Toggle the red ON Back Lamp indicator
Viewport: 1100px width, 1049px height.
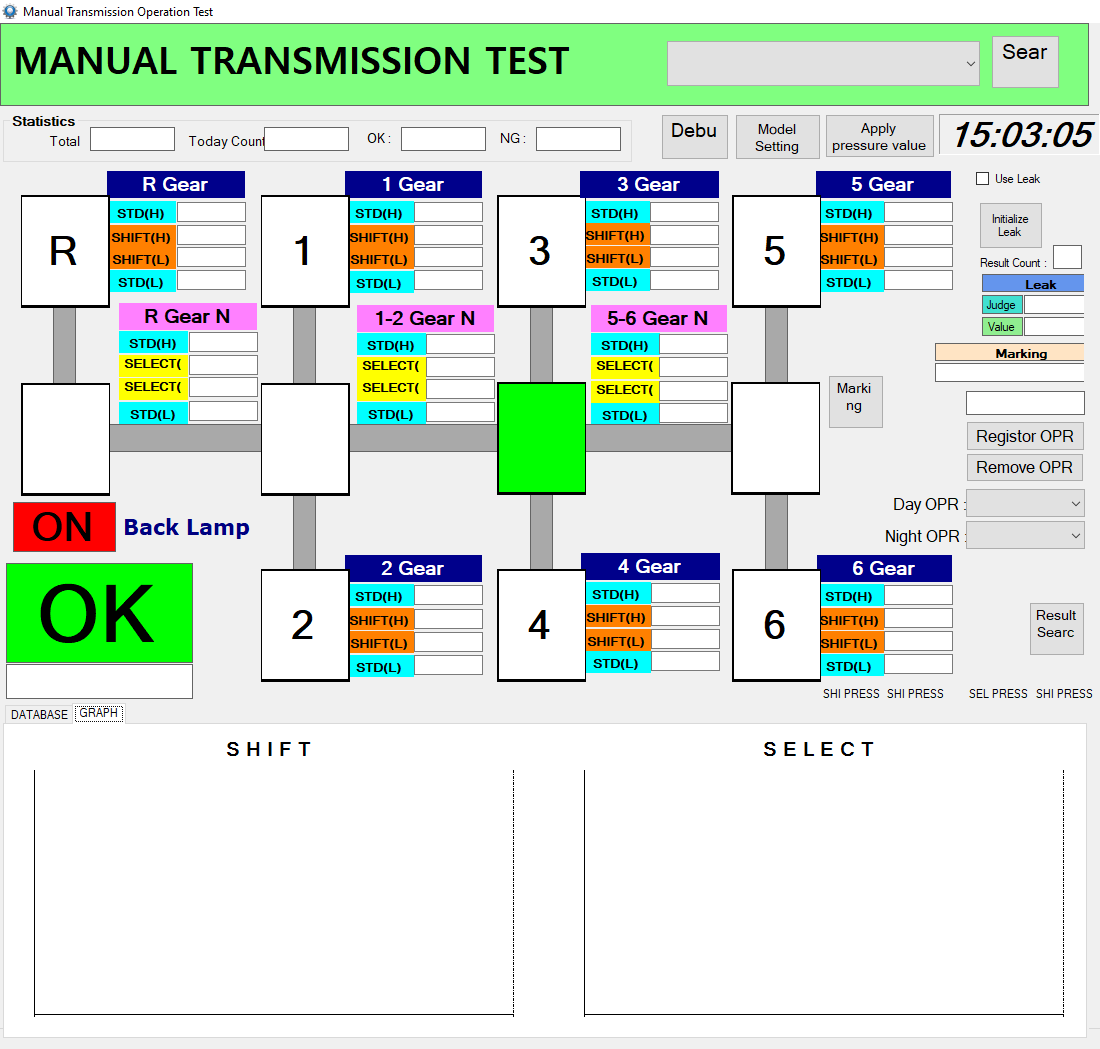click(x=64, y=527)
